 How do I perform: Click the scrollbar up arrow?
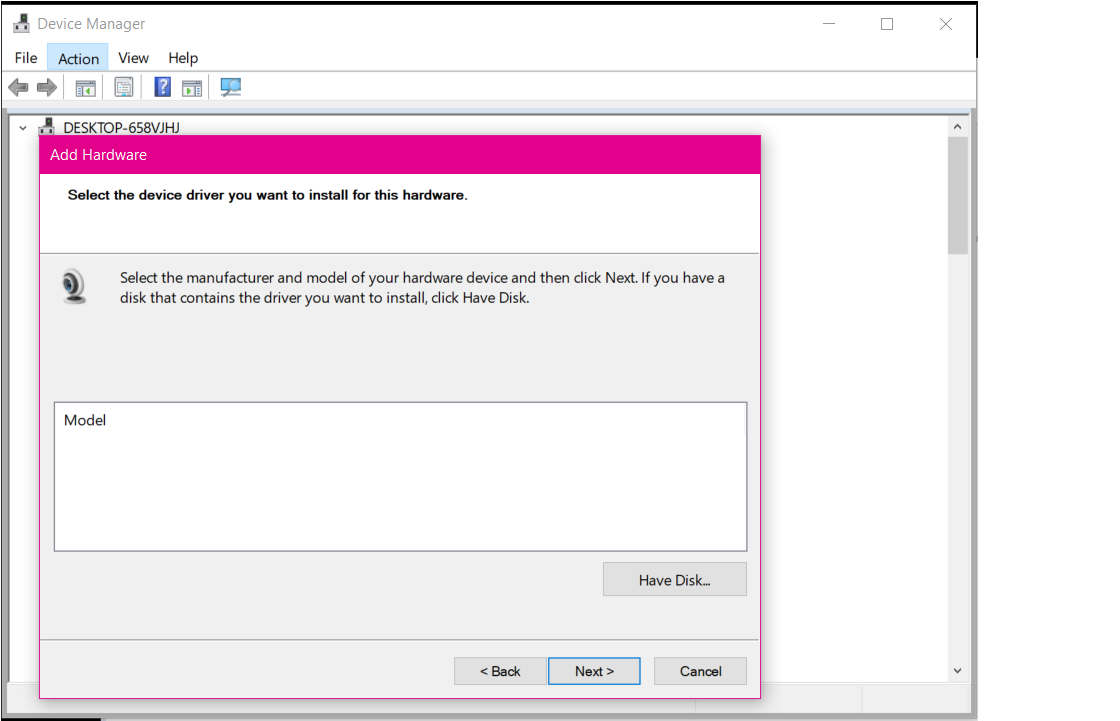957,125
